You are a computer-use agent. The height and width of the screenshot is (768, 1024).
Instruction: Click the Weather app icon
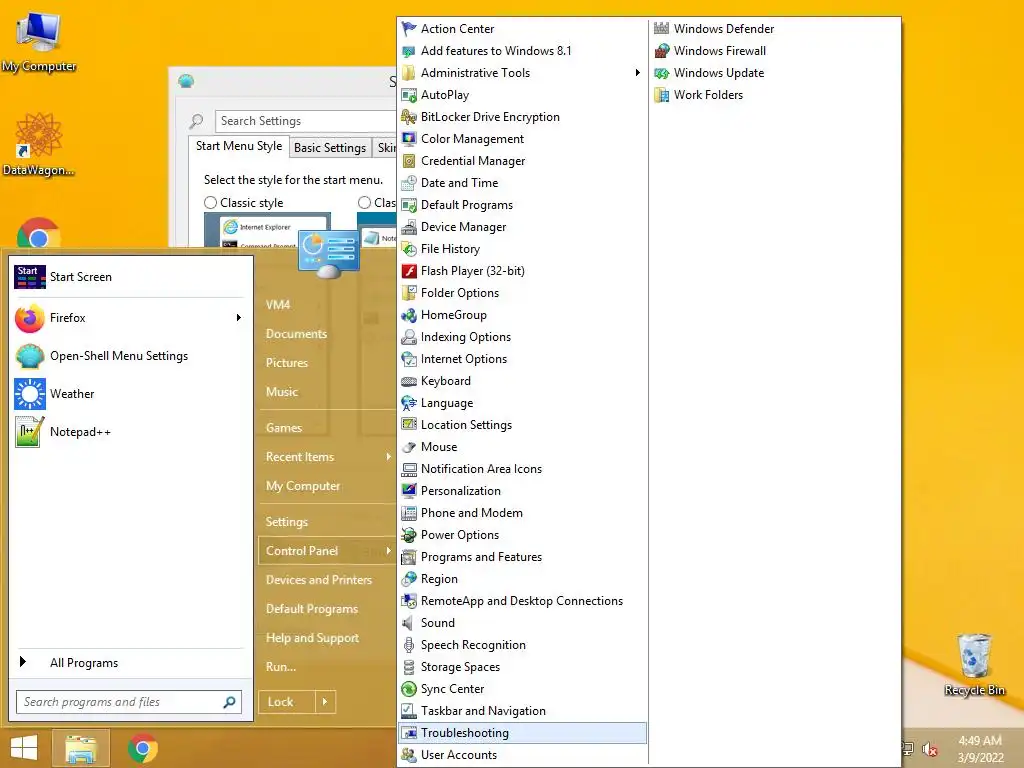coord(30,394)
